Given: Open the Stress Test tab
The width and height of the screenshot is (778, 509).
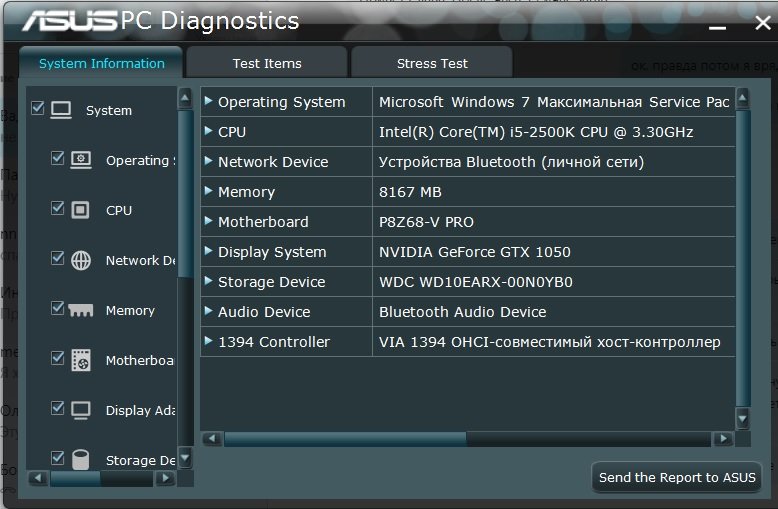Looking at the screenshot, I should coord(432,63).
